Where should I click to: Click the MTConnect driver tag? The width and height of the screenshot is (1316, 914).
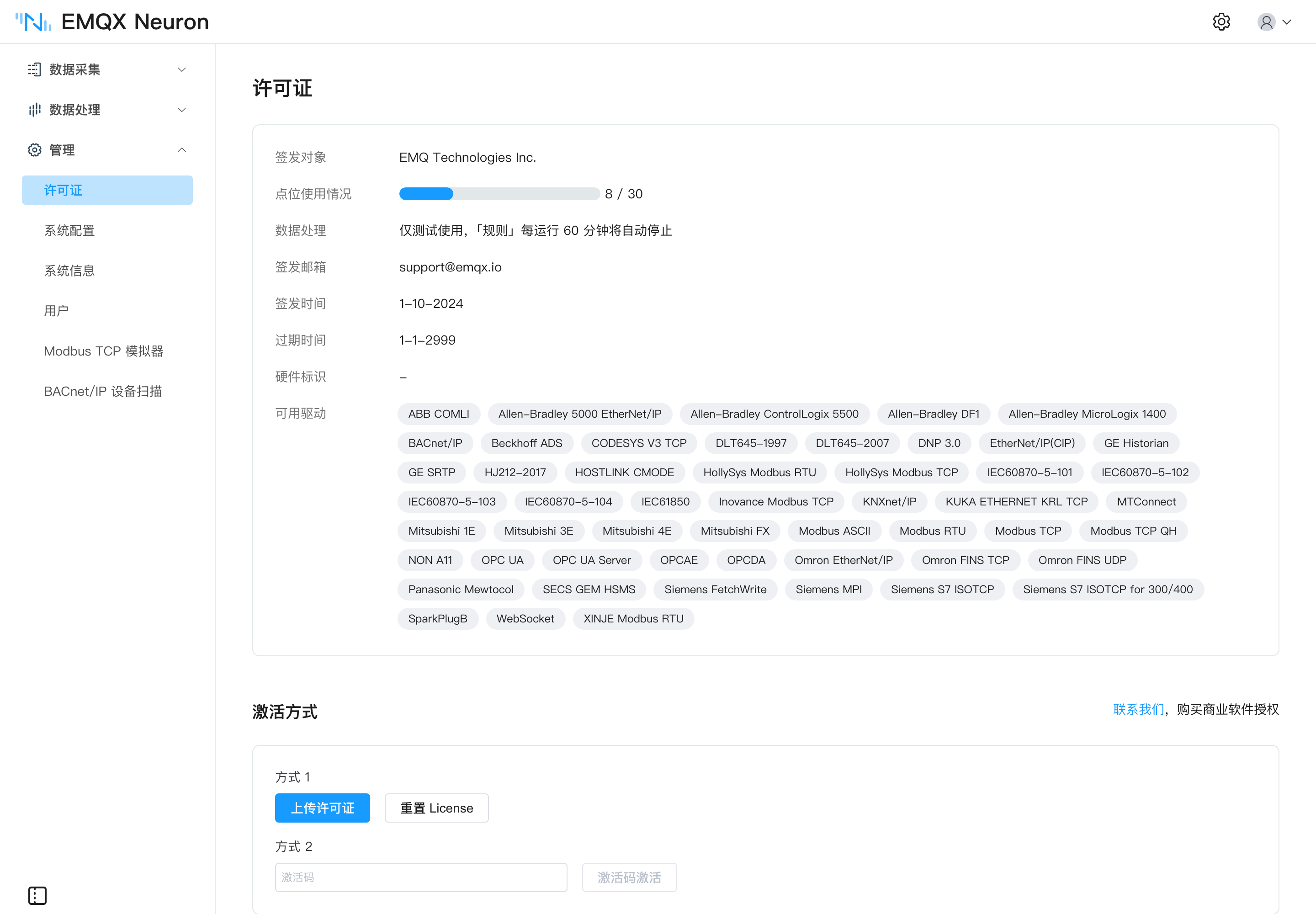1146,502
